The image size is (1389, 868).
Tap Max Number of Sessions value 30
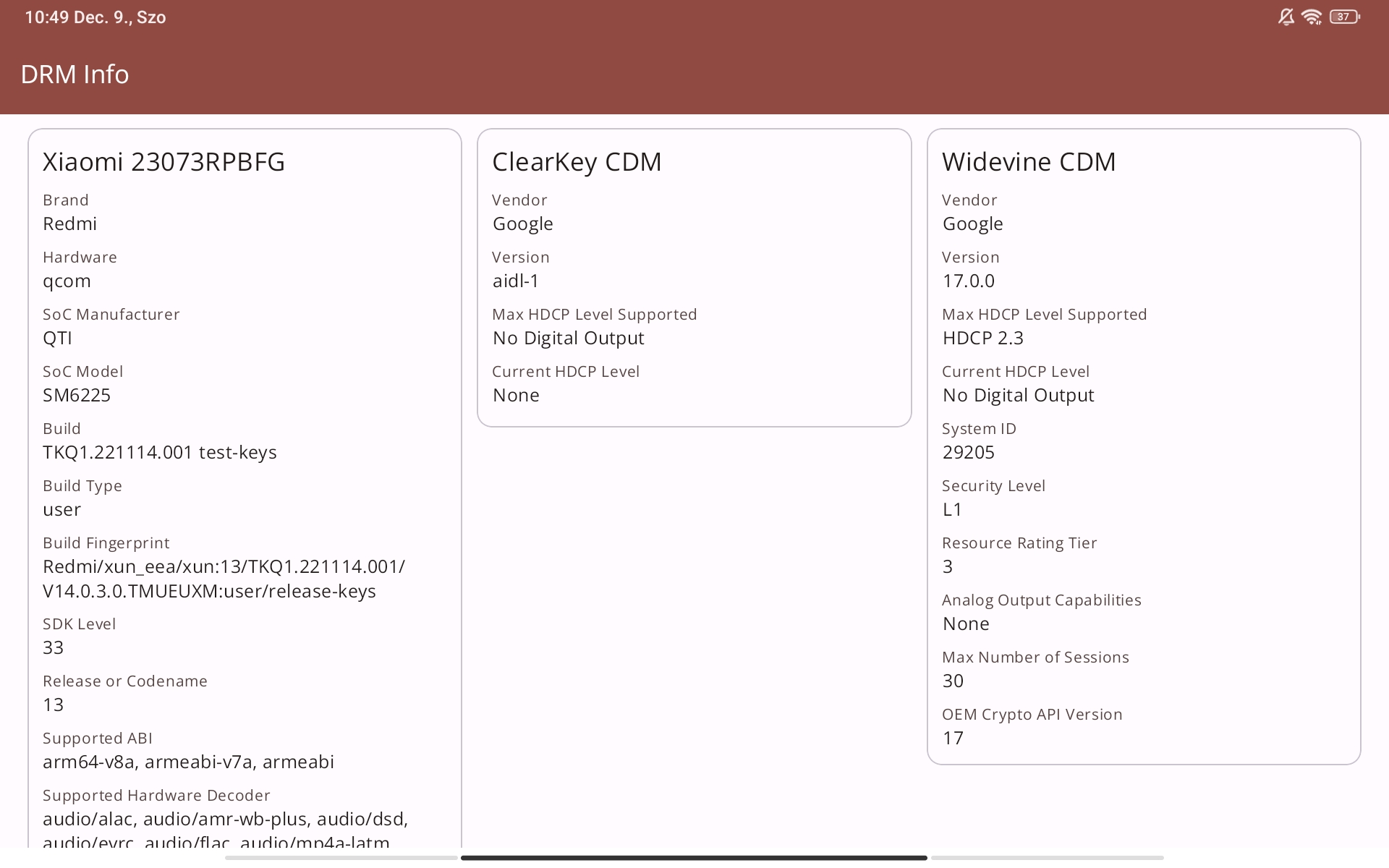953,681
